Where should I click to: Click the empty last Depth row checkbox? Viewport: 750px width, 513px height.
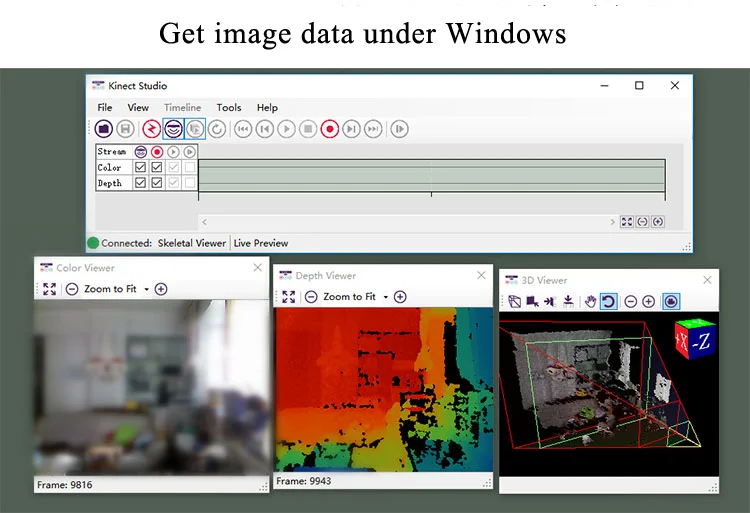[189, 183]
